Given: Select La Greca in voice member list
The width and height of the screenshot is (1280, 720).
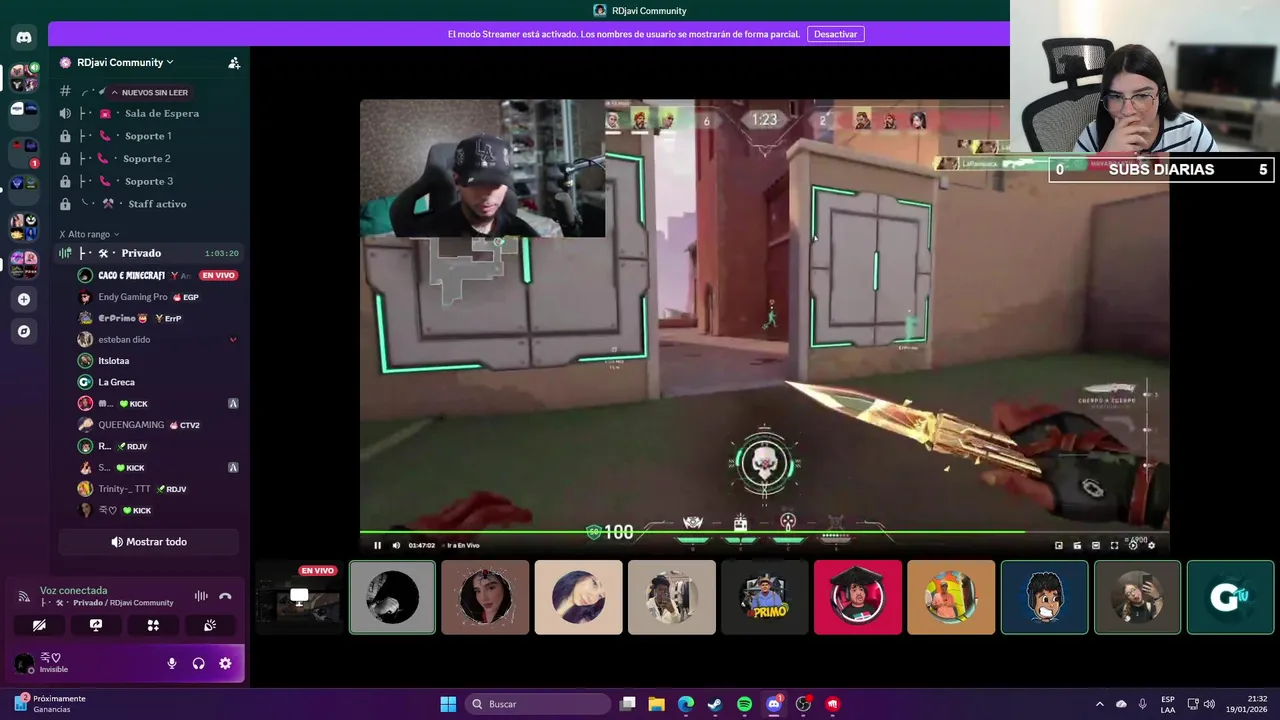Looking at the screenshot, I should (158, 382).
